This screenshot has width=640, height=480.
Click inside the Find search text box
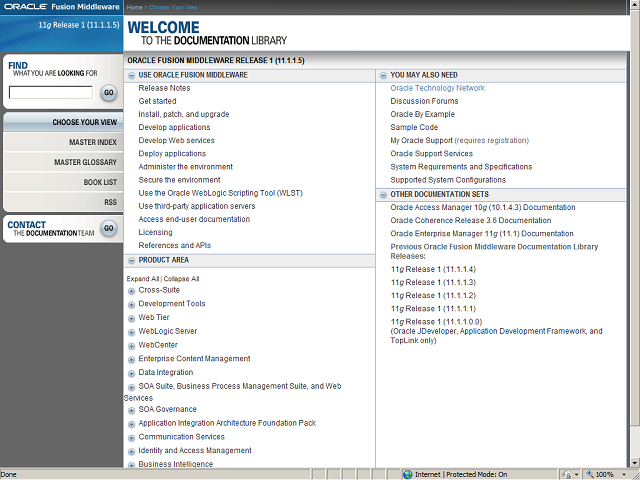[50, 93]
